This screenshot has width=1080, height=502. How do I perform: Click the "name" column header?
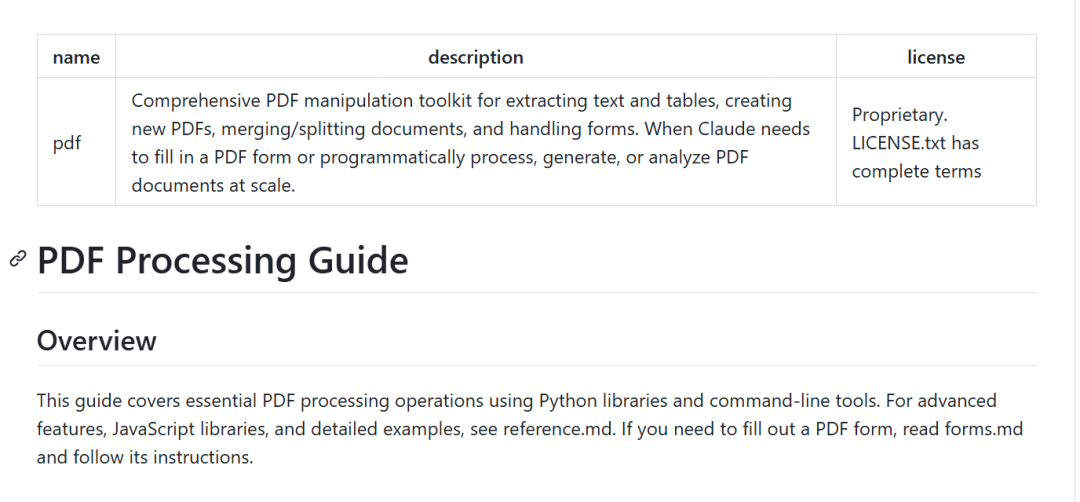coord(76,57)
